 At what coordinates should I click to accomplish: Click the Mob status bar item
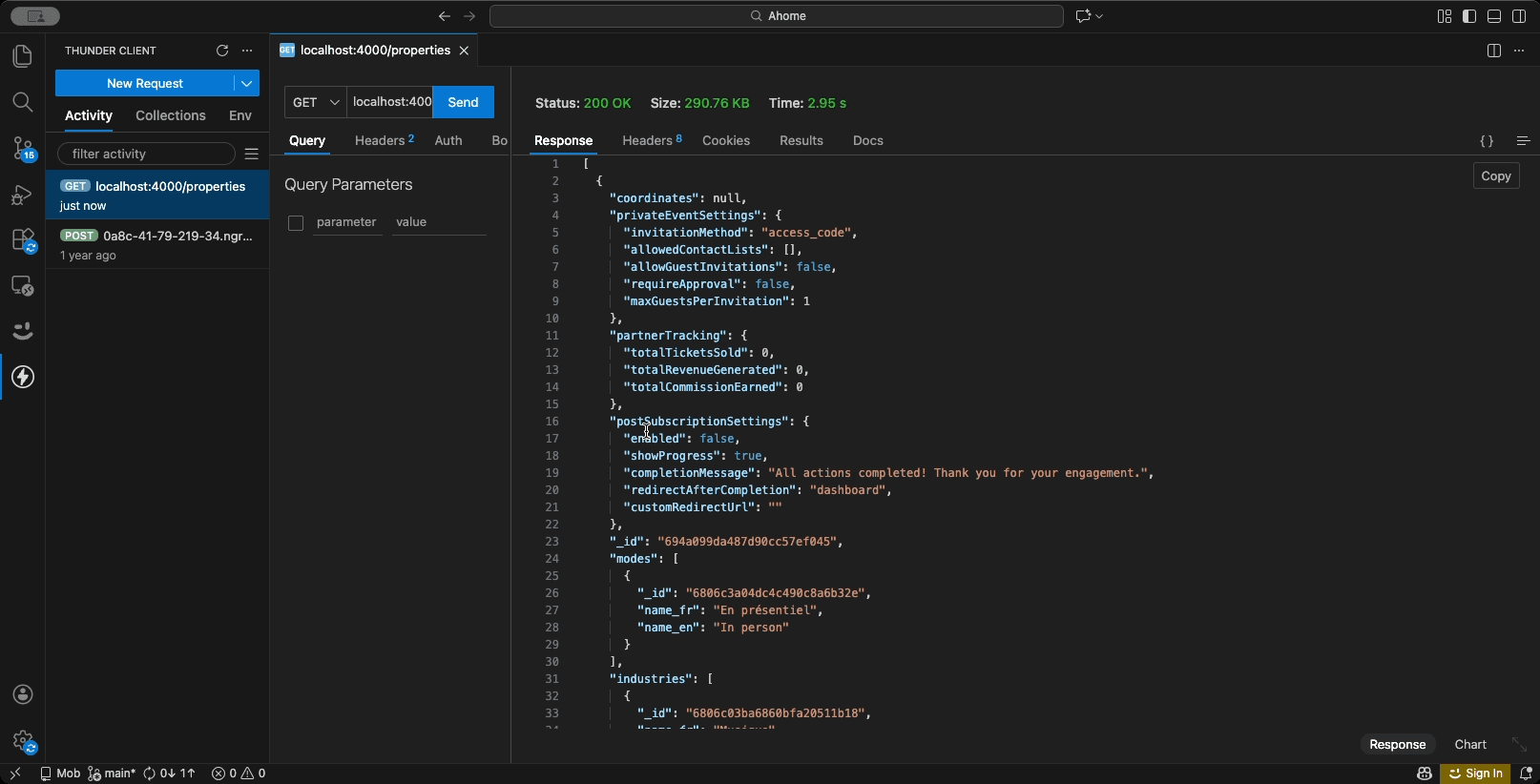[60, 774]
